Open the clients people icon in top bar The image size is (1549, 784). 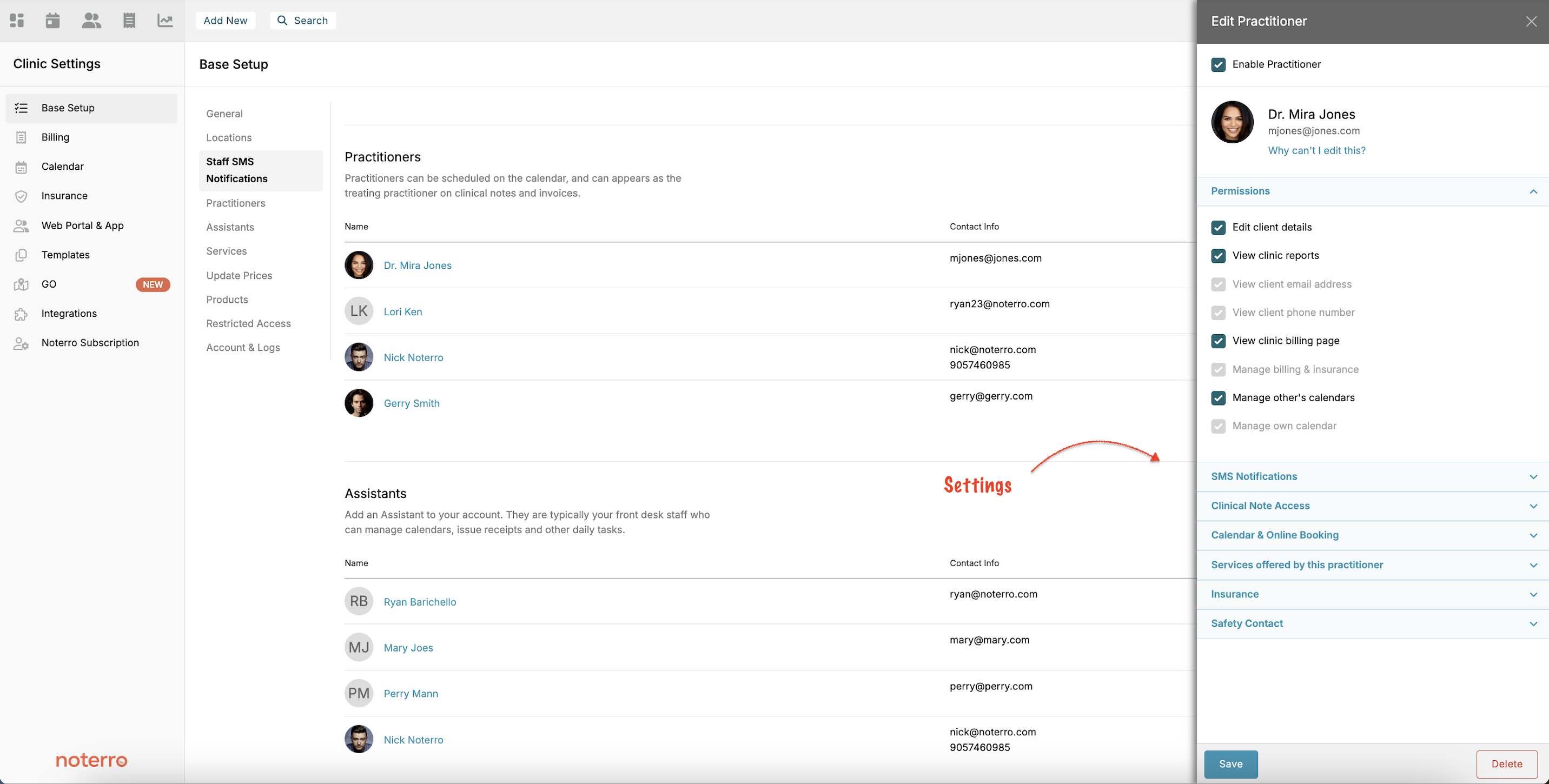point(91,21)
